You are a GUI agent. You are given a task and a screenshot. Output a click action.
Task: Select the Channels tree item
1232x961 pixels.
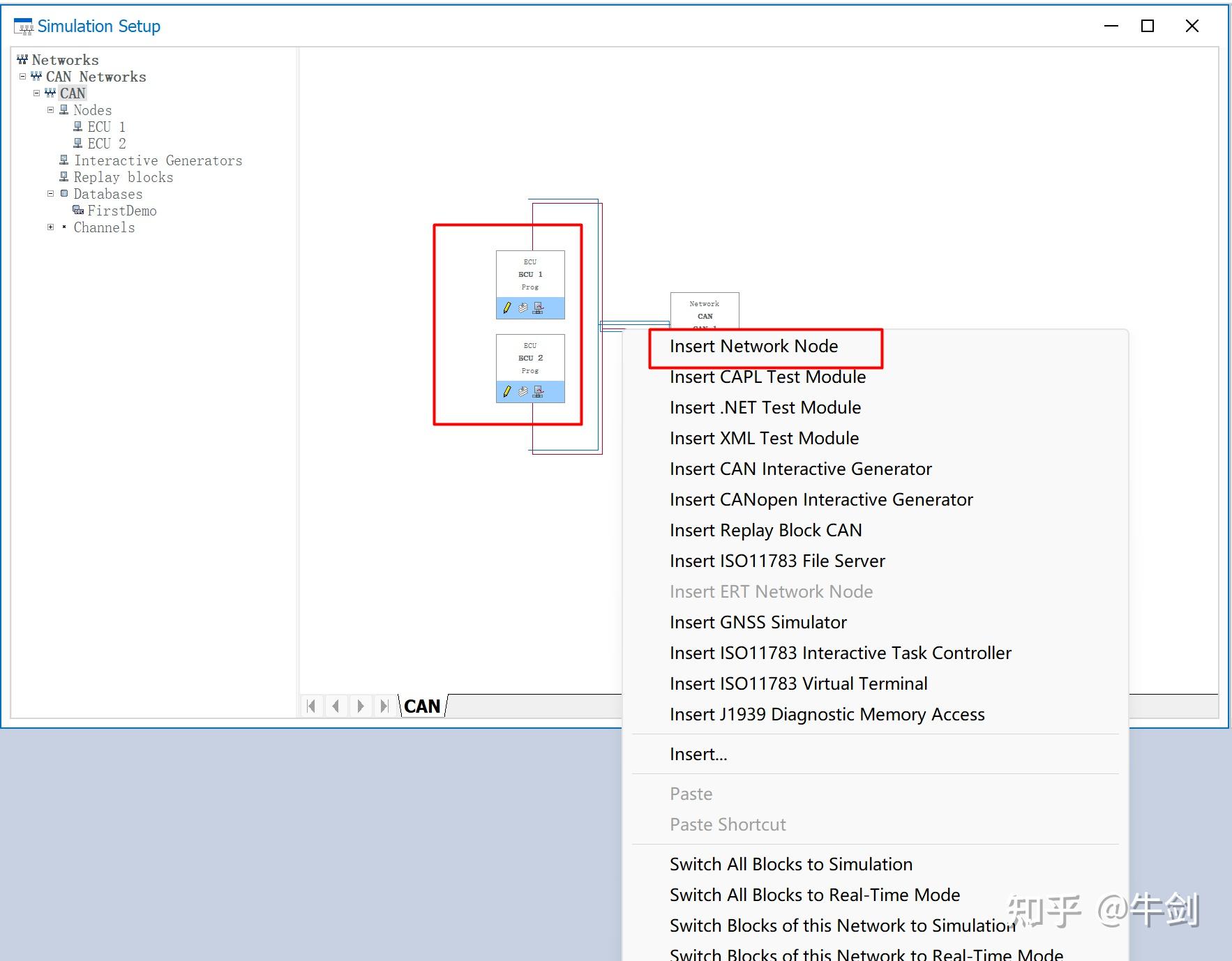104,227
